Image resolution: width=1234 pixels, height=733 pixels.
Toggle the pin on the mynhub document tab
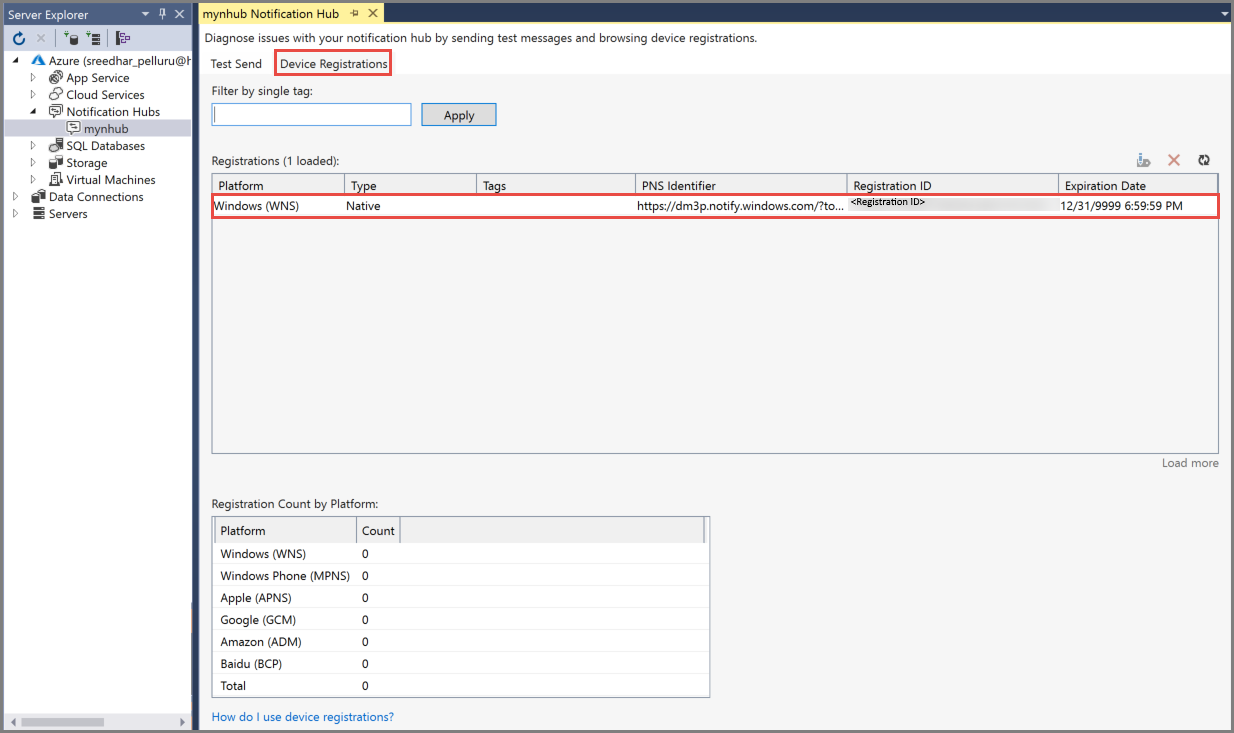pyautogui.click(x=355, y=13)
